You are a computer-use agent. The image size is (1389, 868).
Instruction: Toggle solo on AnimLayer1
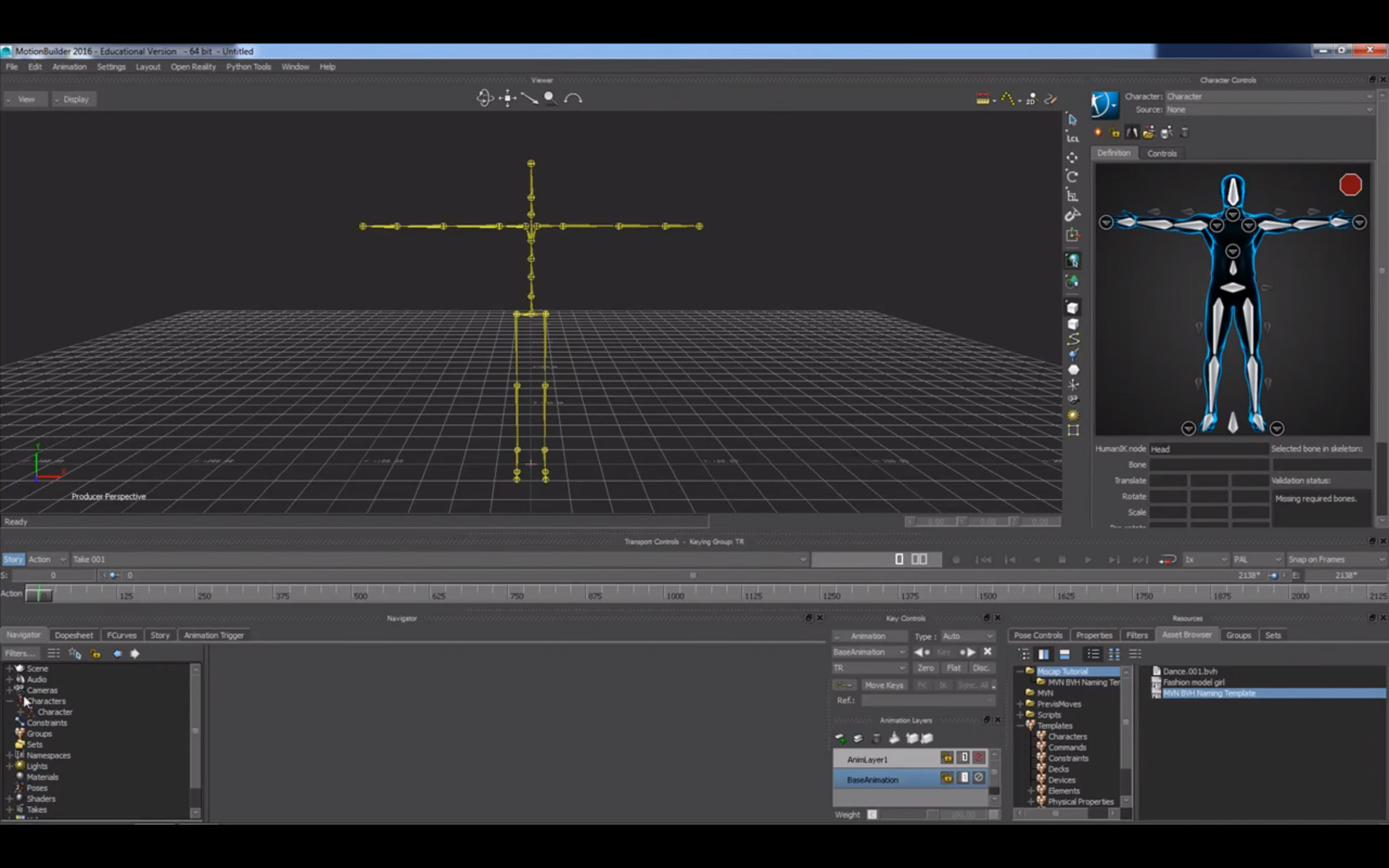964,758
